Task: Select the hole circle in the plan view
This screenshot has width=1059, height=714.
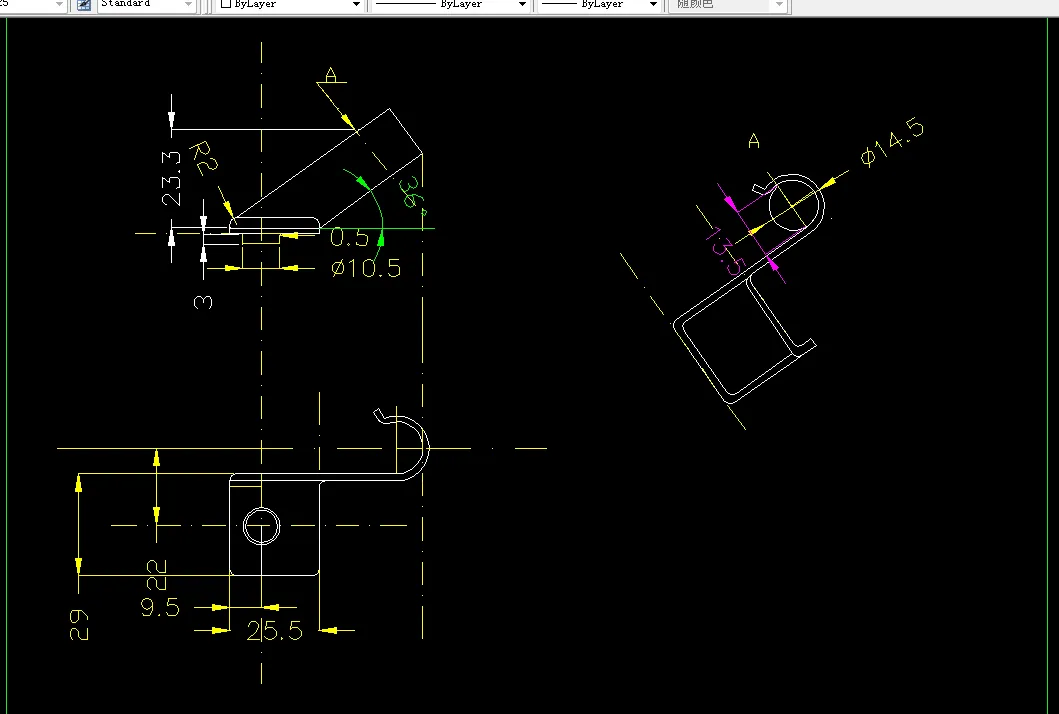Action: 261,526
